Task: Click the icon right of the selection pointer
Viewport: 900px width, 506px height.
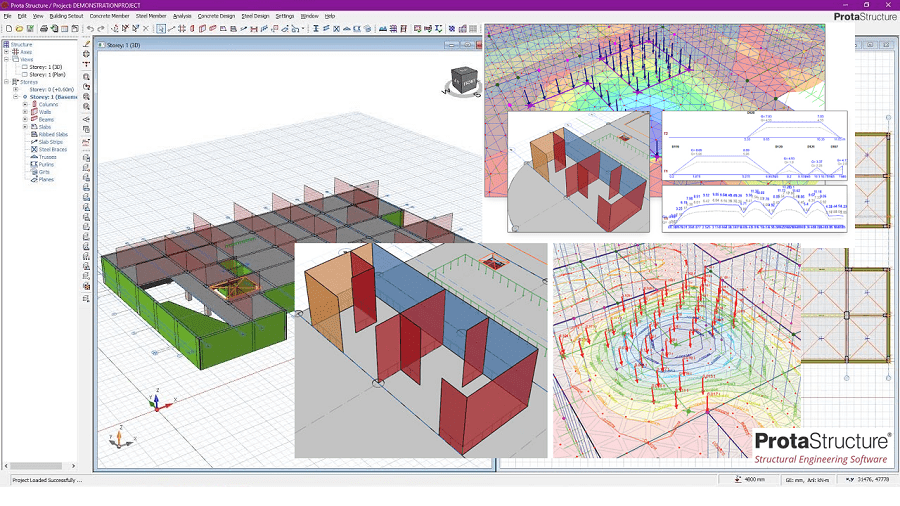Action: 172,29
